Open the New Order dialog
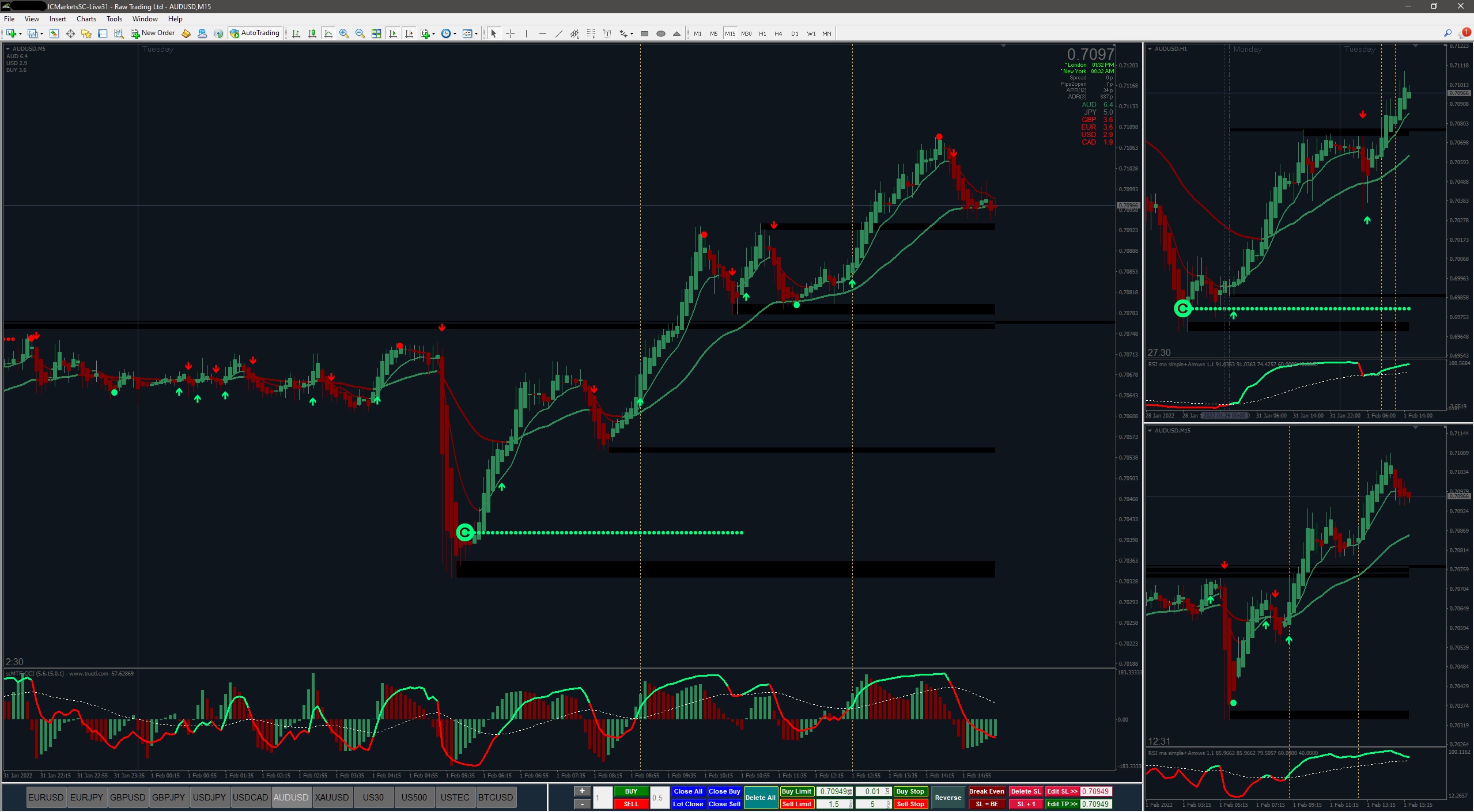Viewport: 1474px width, 812px height. click(153, 33)
